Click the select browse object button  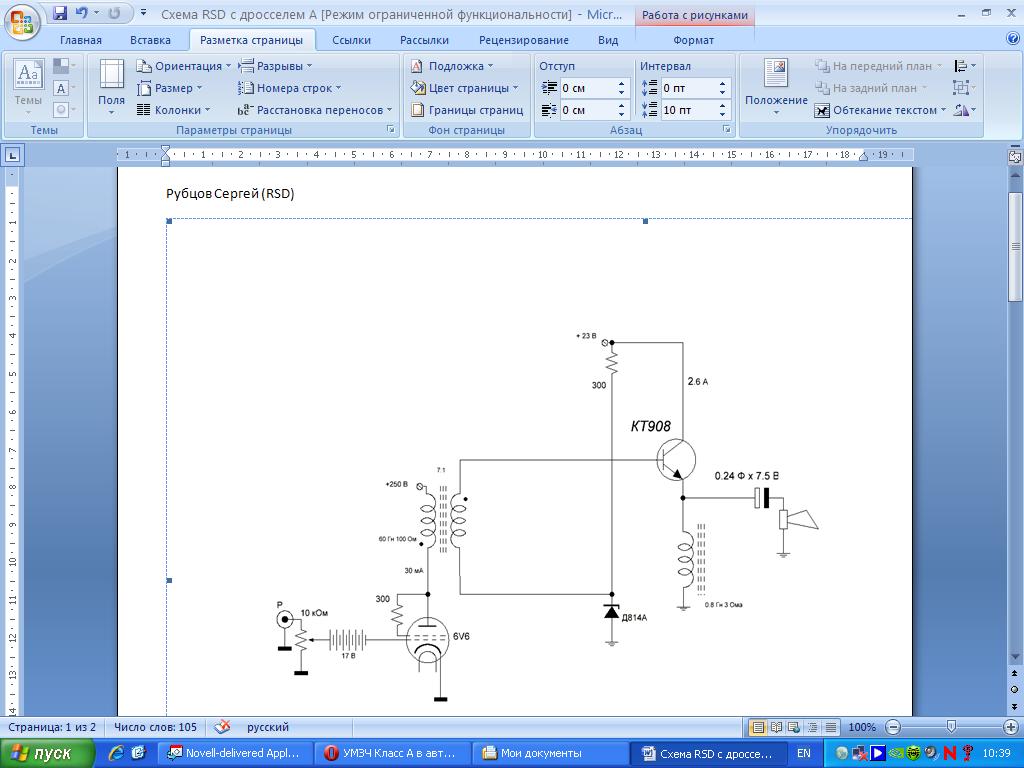tap(1015, 690)
